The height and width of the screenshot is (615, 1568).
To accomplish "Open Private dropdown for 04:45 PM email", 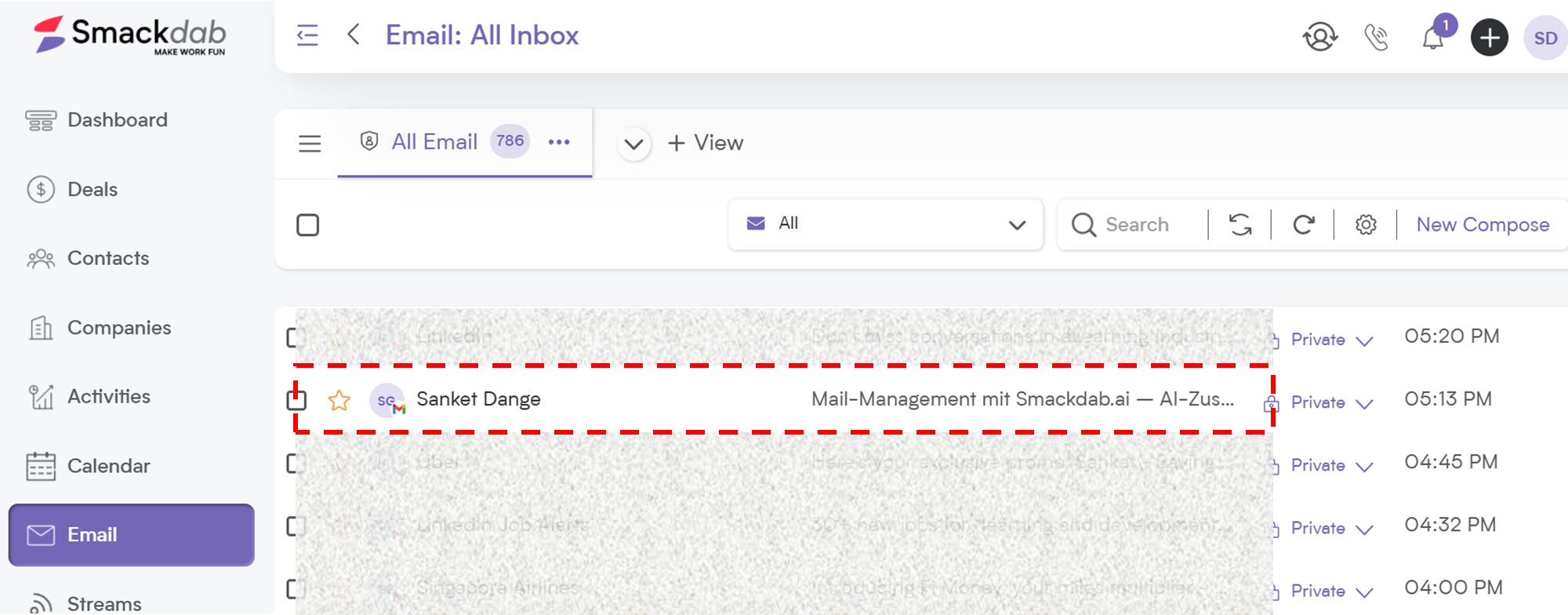I will click(1331, 465).
